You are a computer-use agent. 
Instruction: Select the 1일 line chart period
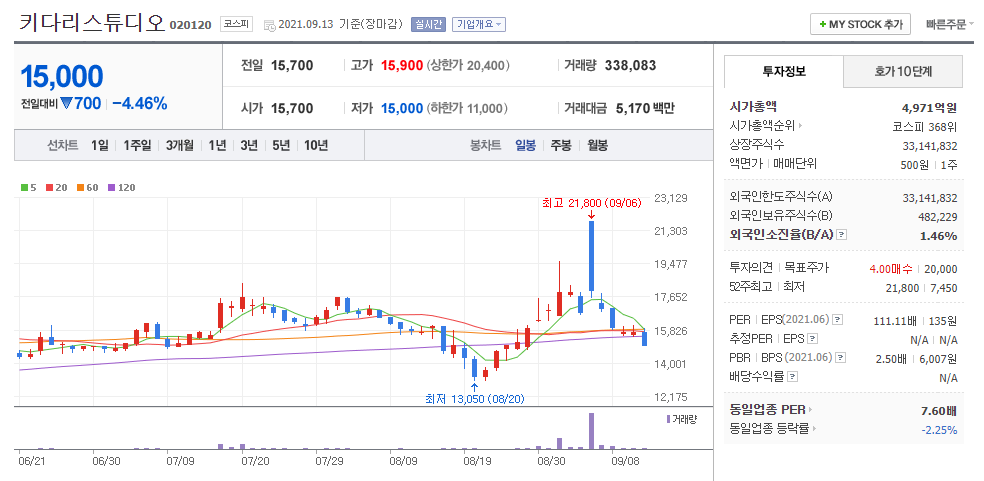[99, 146]
